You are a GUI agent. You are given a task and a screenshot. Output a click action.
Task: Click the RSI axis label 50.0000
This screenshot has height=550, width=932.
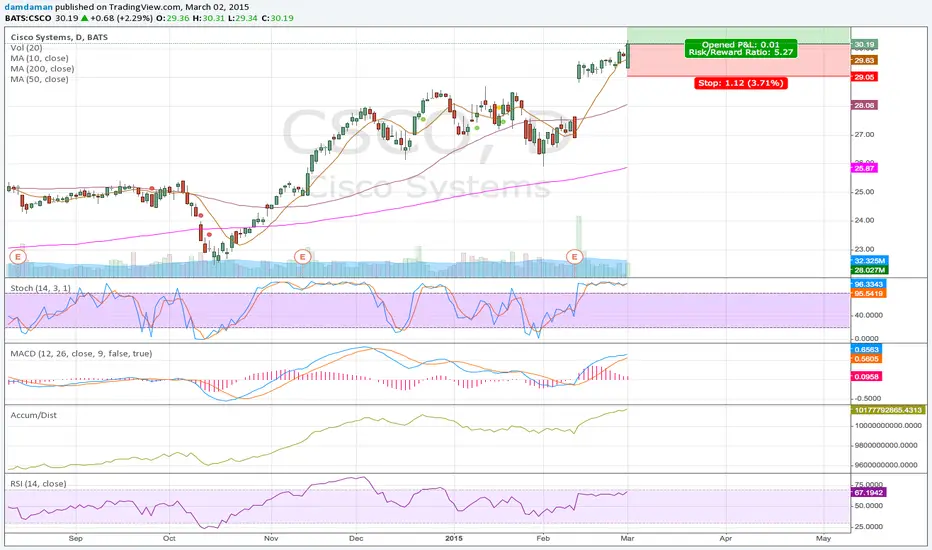868,506
